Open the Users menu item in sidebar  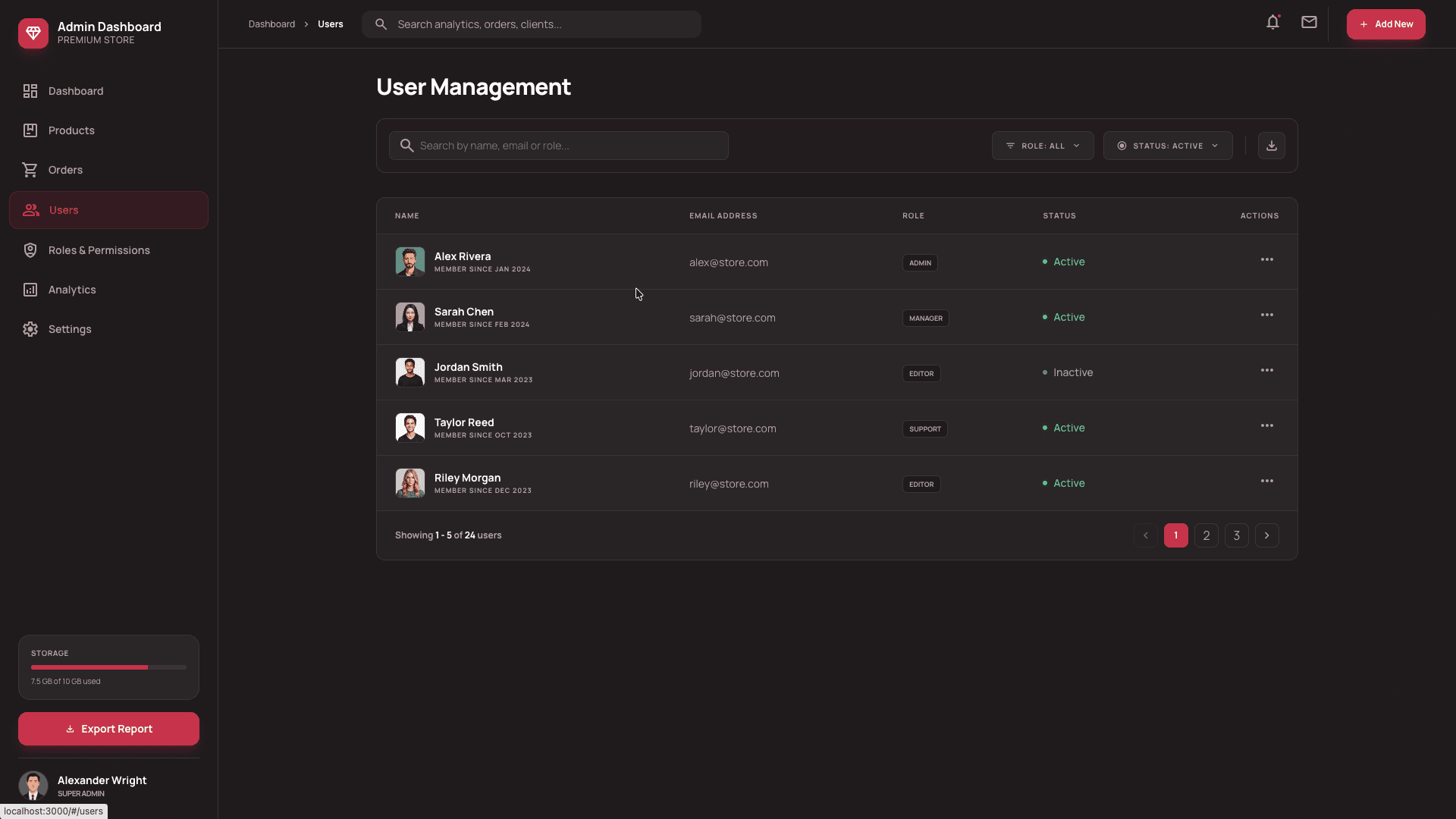pyautogui.click(x=64, y=209)
